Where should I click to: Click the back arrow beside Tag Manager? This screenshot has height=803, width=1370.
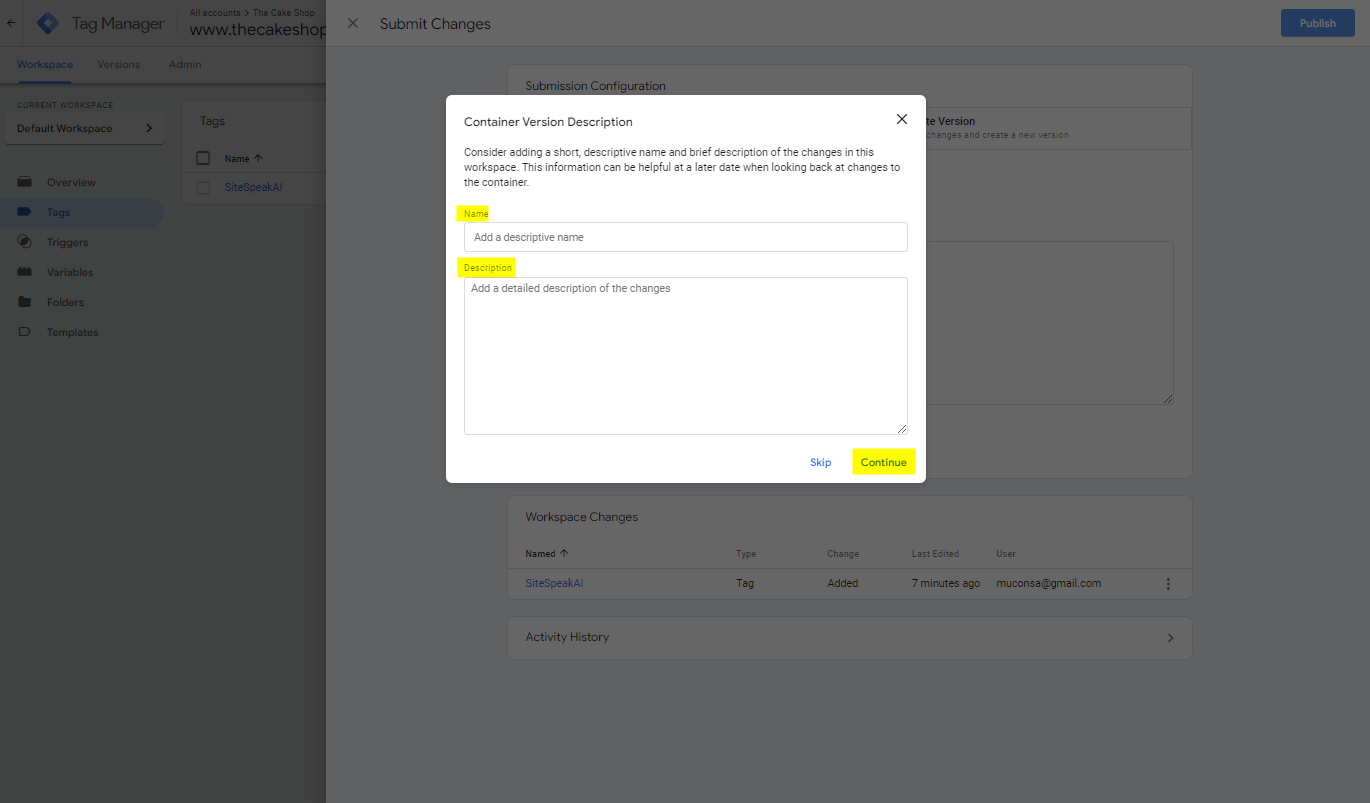[11, 23]
